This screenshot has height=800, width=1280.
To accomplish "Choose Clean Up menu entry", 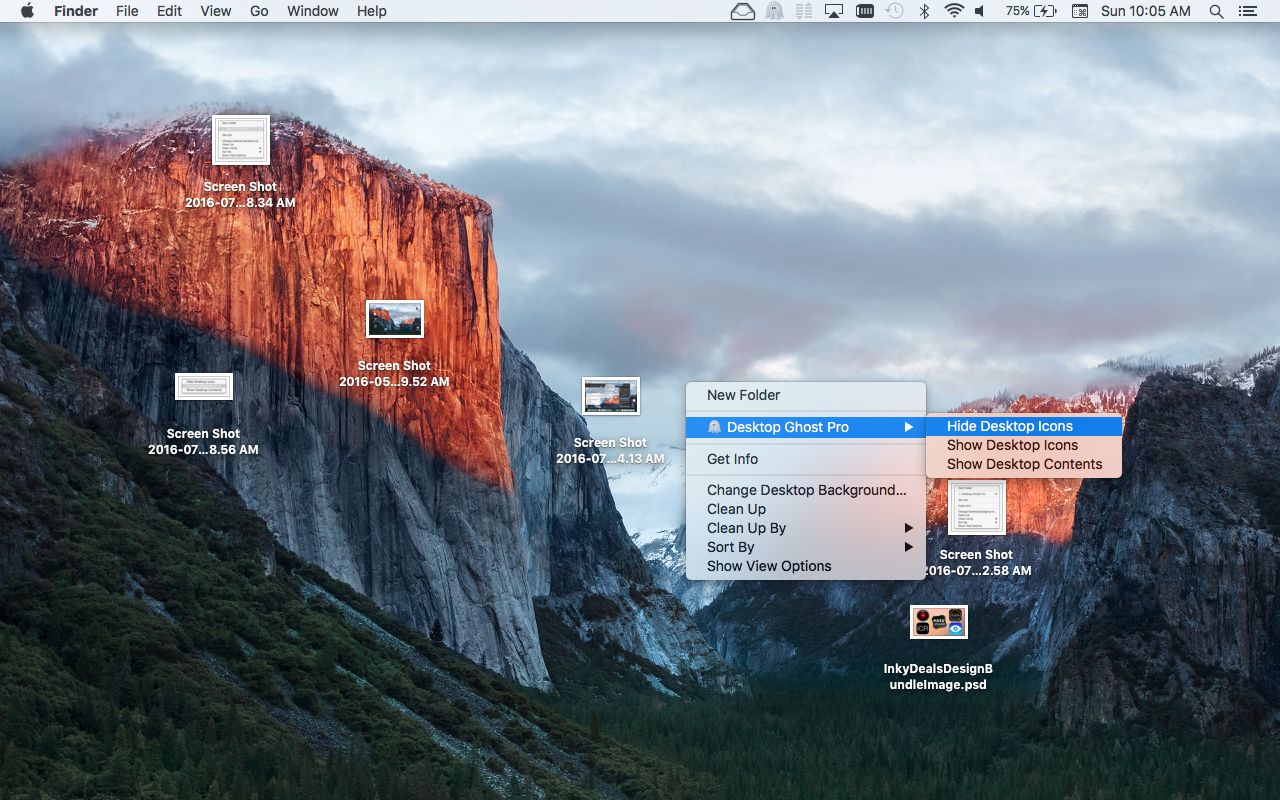I will (805, 509).
